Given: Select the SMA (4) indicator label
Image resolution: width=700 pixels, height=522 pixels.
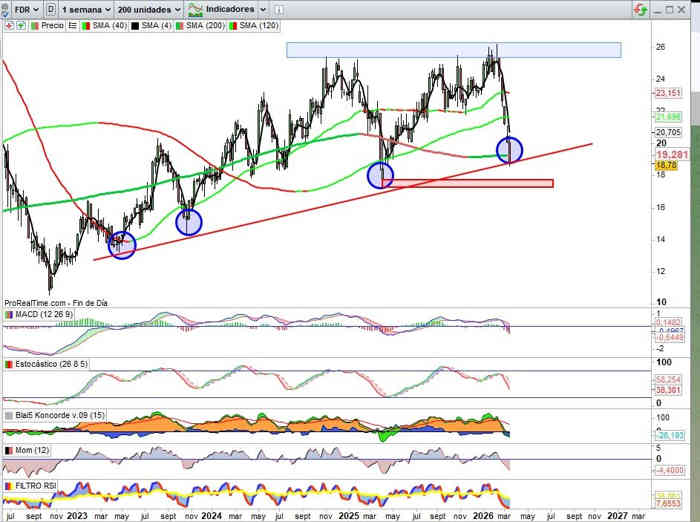Looking at the screenshot, I should (154, 24).
